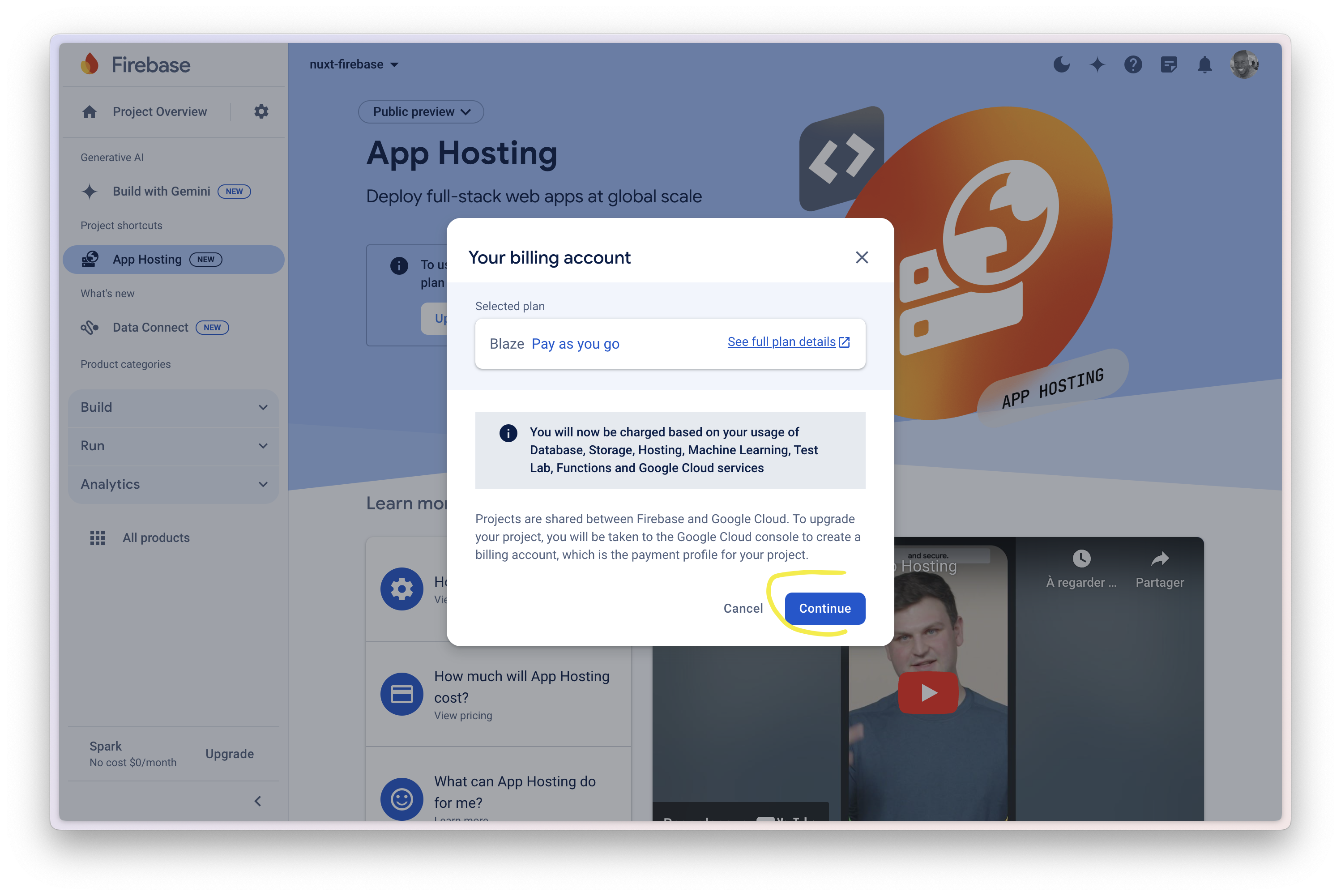The image size is (1341, 896).
Task: Open notifications with the bell icon
Action: 1205,64
